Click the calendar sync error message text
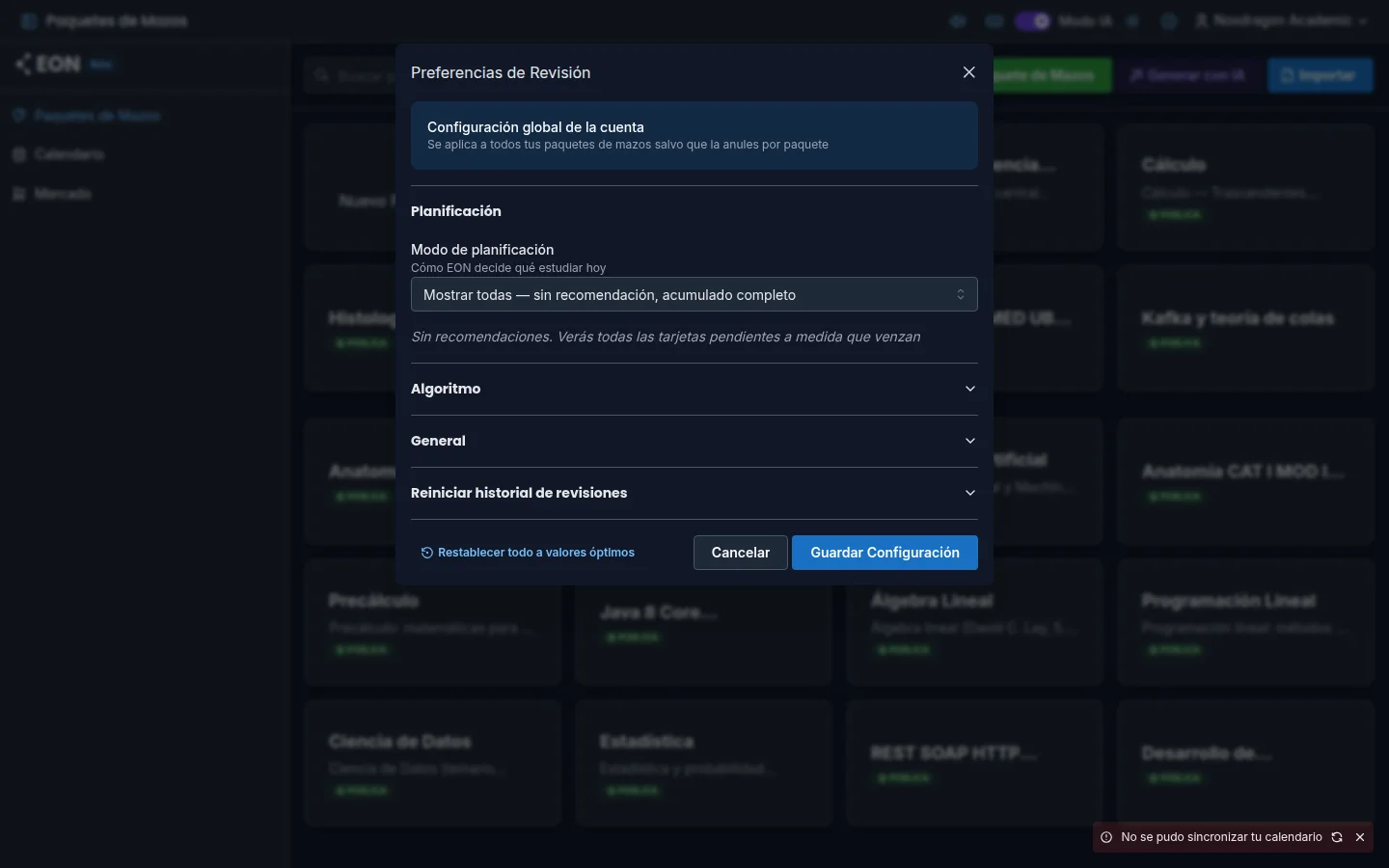The height and width of the screenshot is (868, 1389). tap(1221, 837)
